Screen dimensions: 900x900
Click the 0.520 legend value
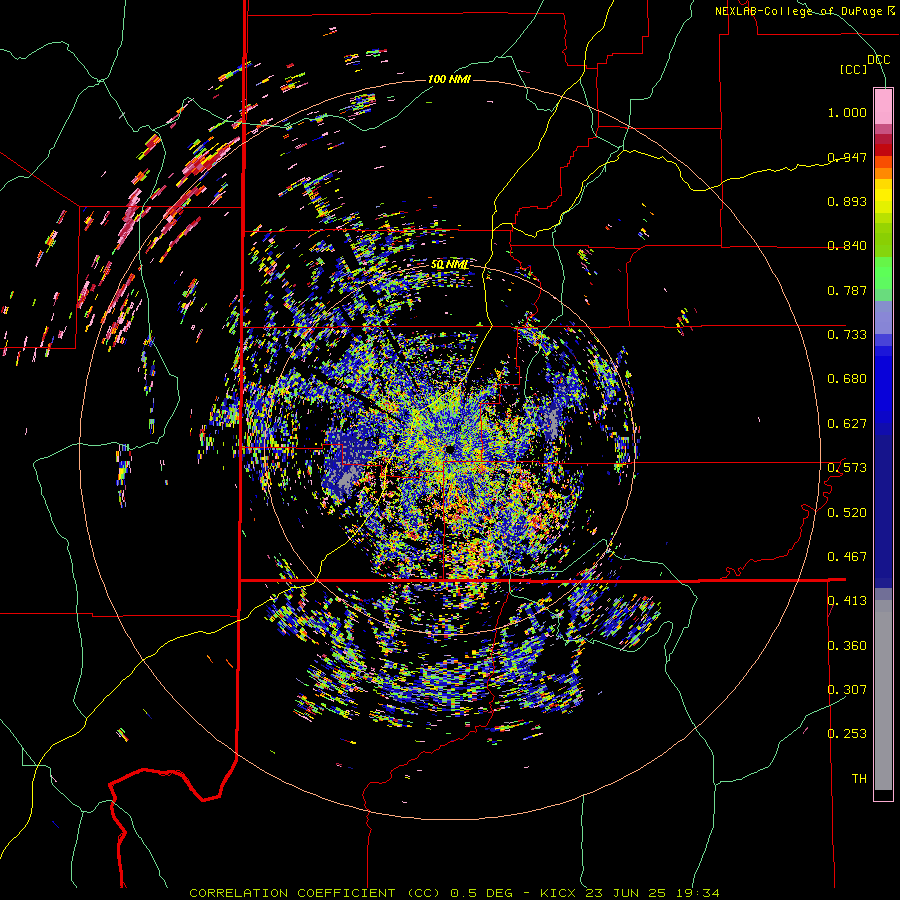(847, 513)
